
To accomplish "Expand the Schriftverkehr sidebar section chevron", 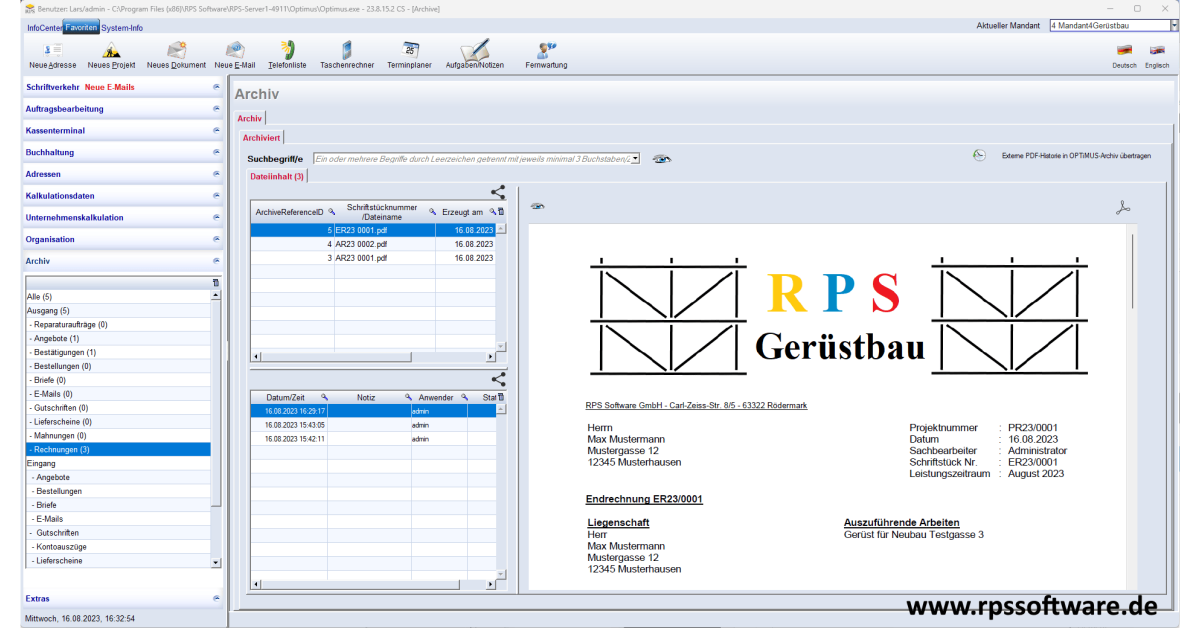I will 216,87.
